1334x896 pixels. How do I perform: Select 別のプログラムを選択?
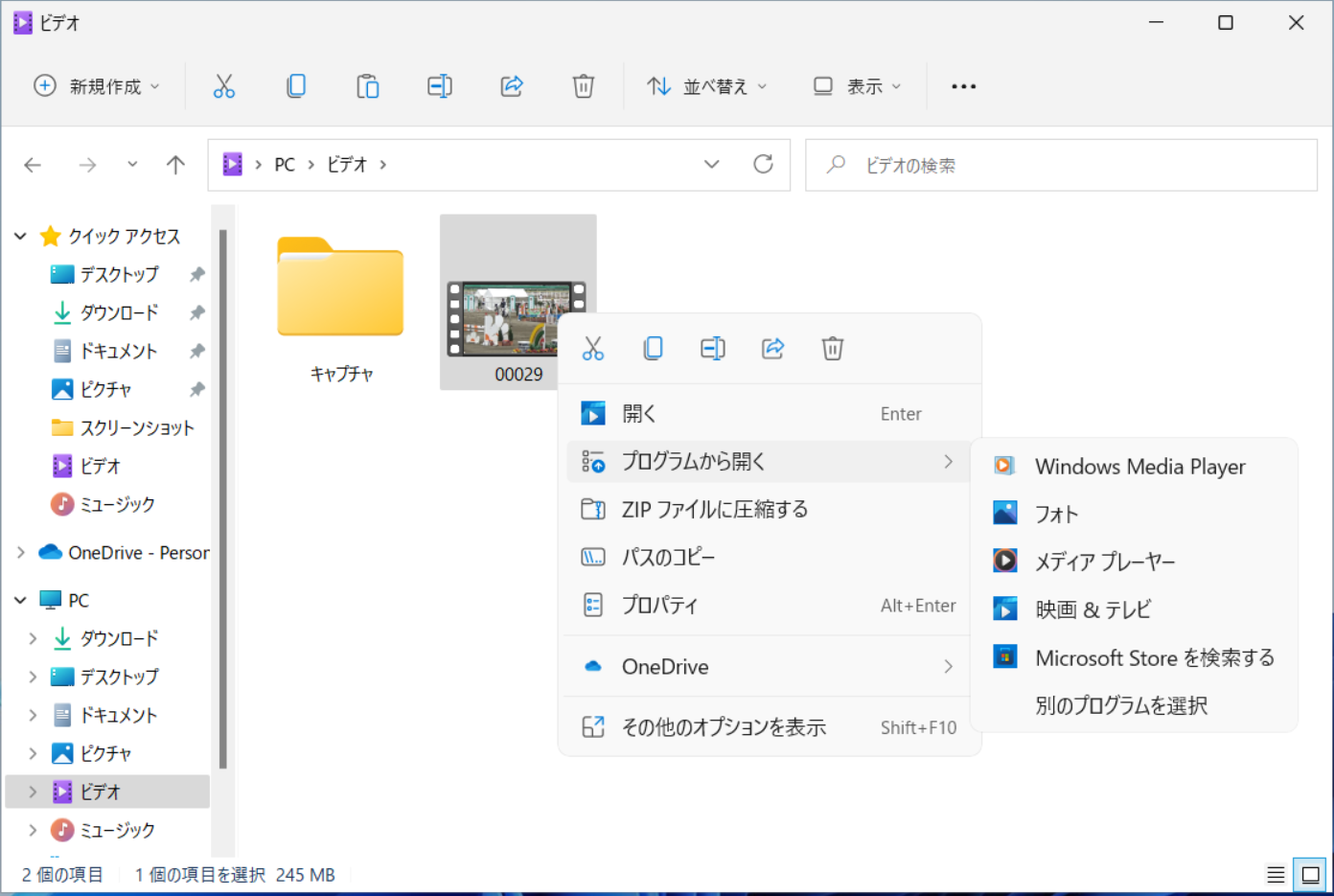click(1135, 706)
